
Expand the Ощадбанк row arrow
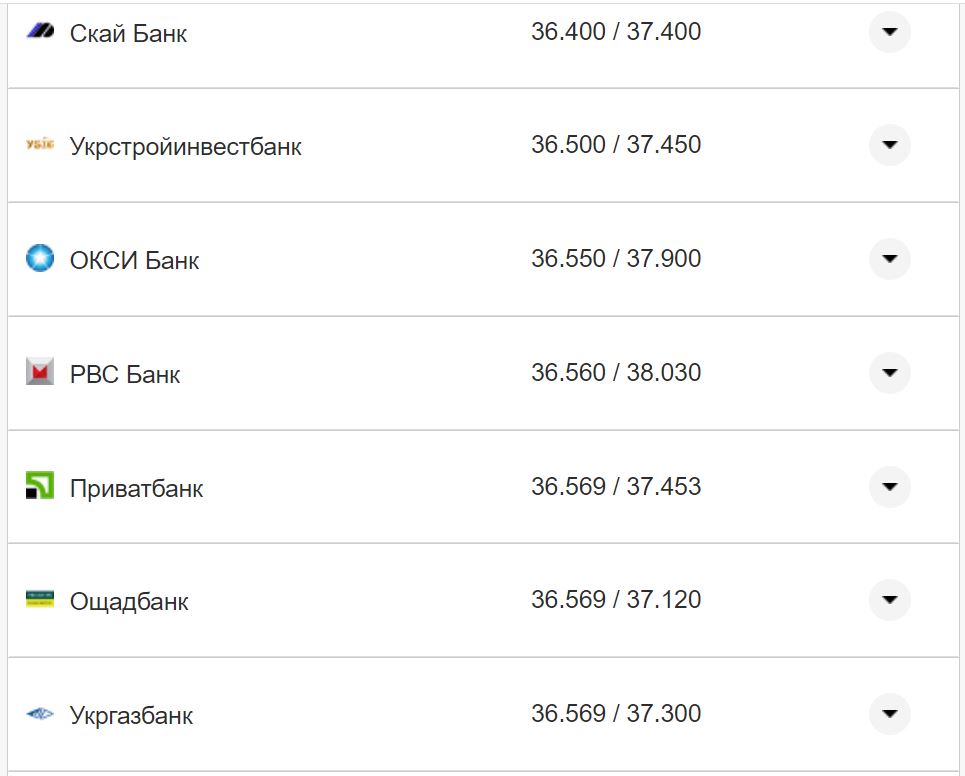pos(889,600)
